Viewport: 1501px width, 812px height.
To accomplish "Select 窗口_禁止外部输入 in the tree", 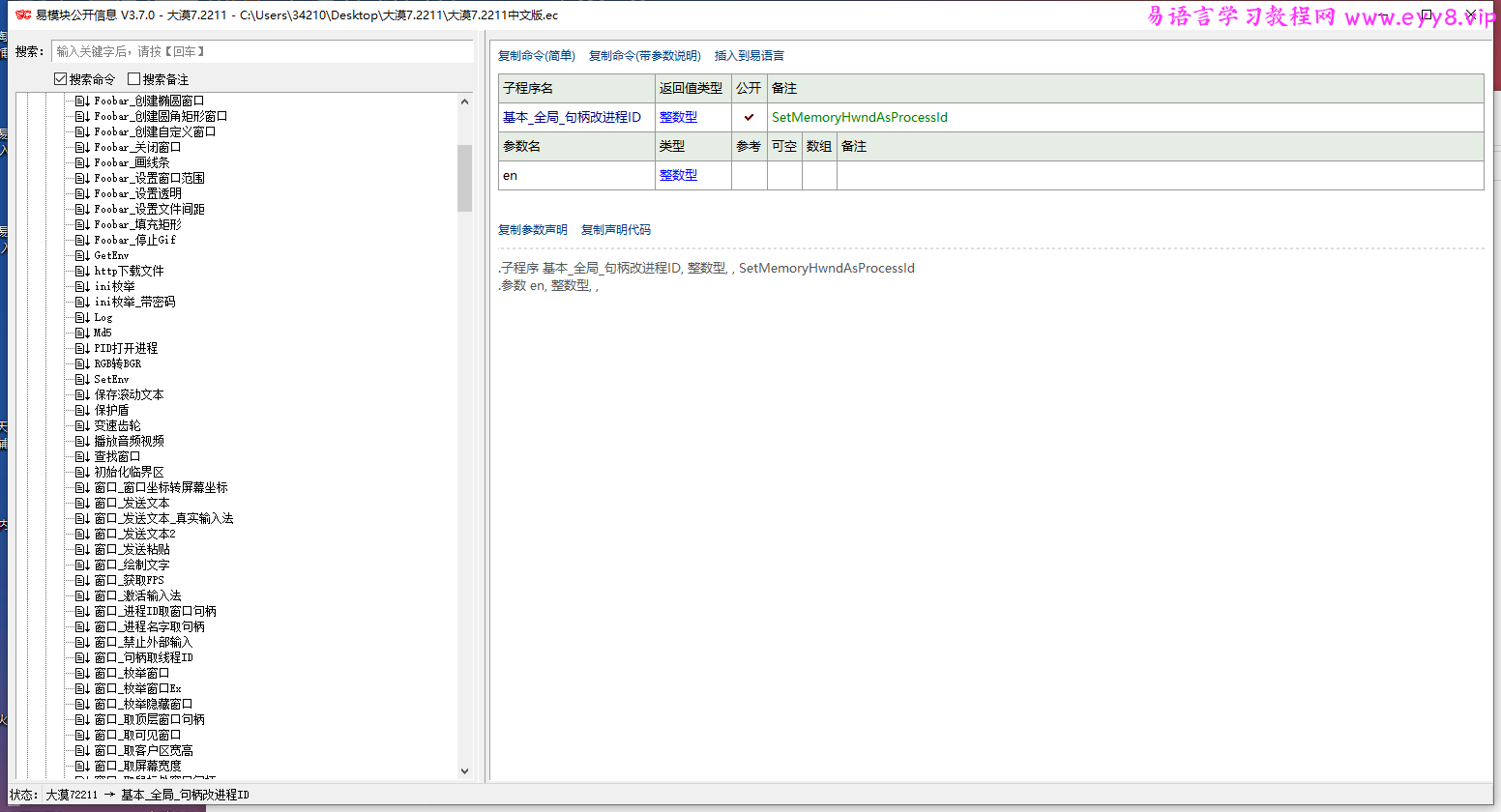I will click(143, 642).
